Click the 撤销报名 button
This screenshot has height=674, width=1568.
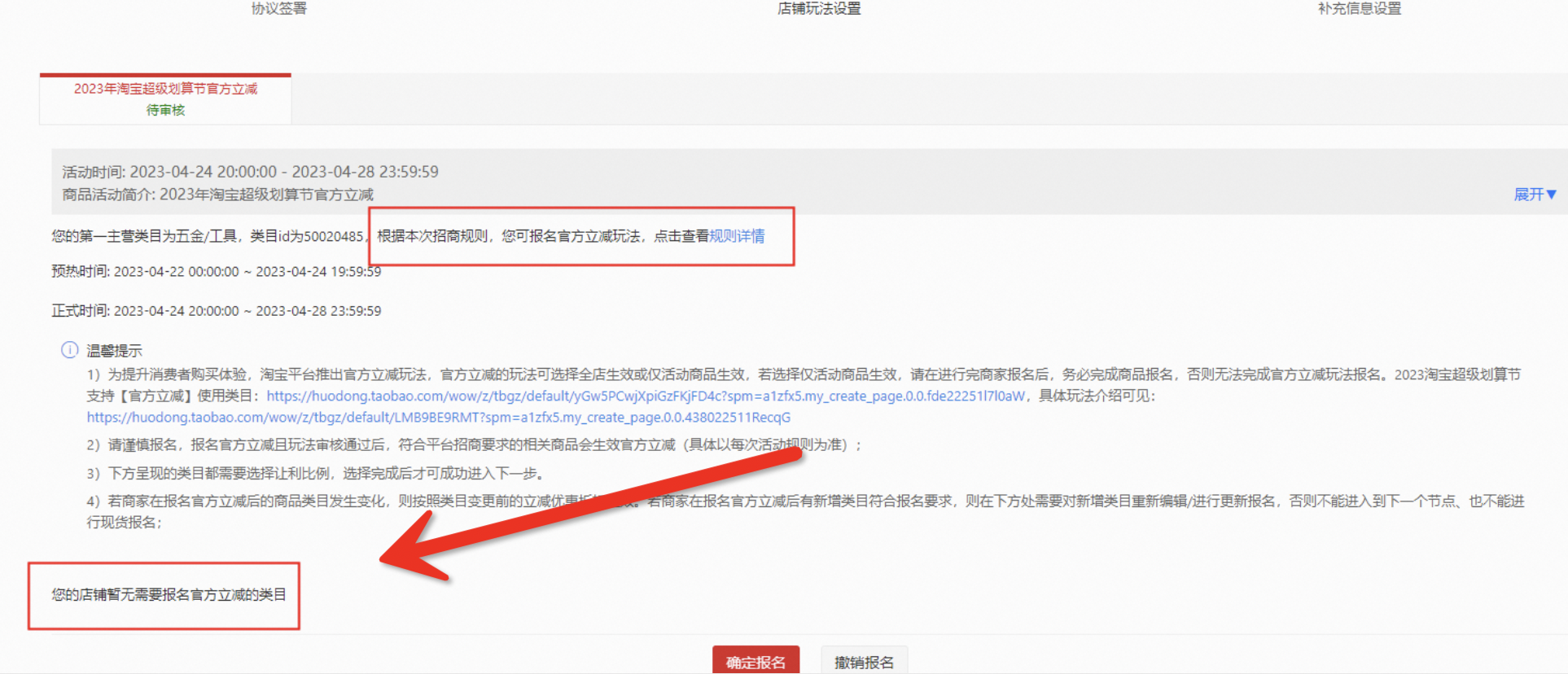click(864, 660)
